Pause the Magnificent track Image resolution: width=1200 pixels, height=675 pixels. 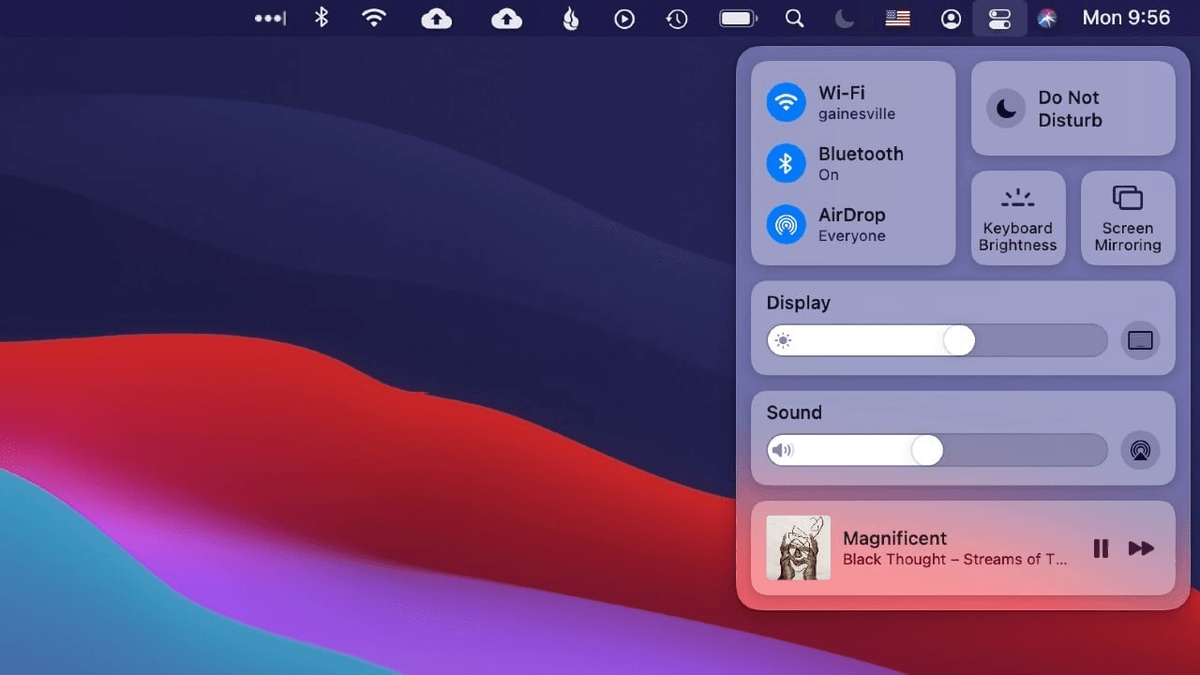[x=1100, y=548]
